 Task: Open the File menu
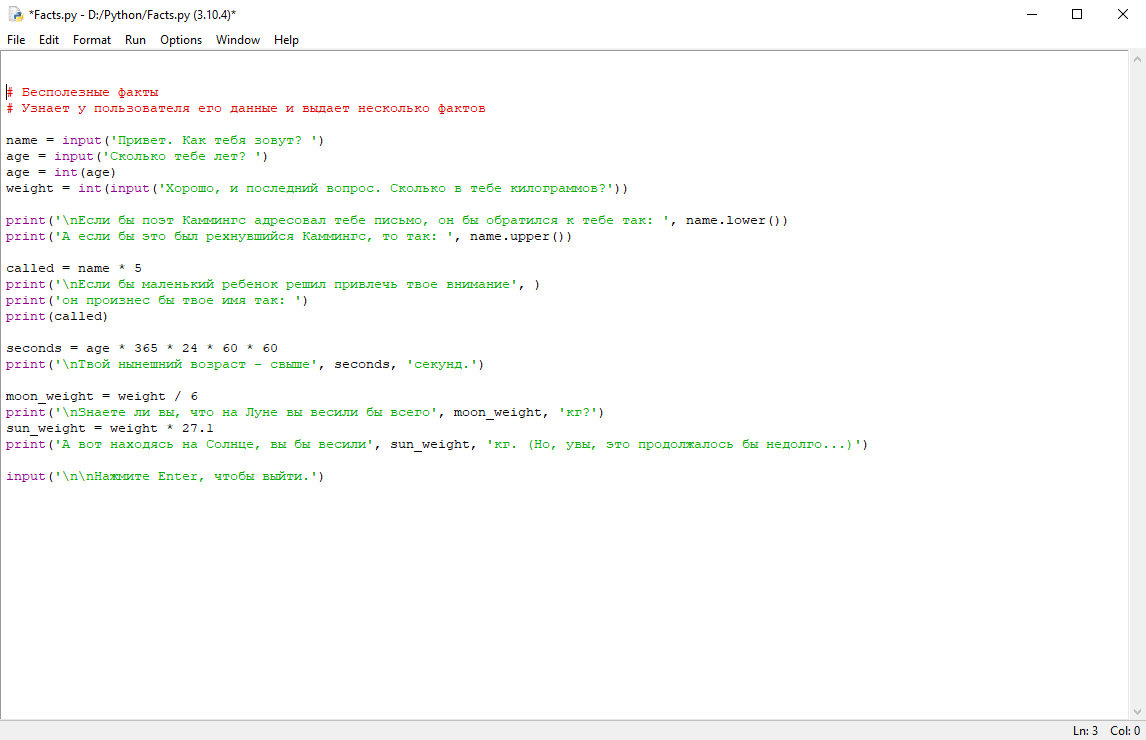(16, 39)
